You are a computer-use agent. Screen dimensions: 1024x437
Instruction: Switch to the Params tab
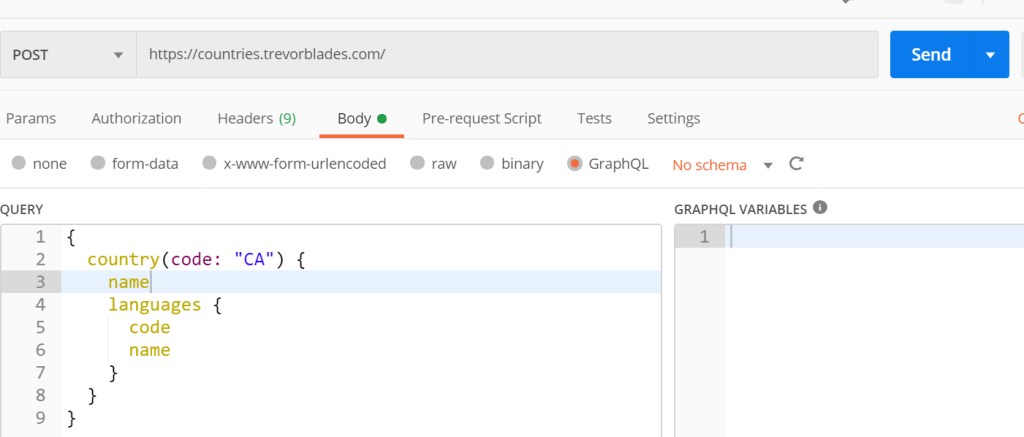[31, 118]
